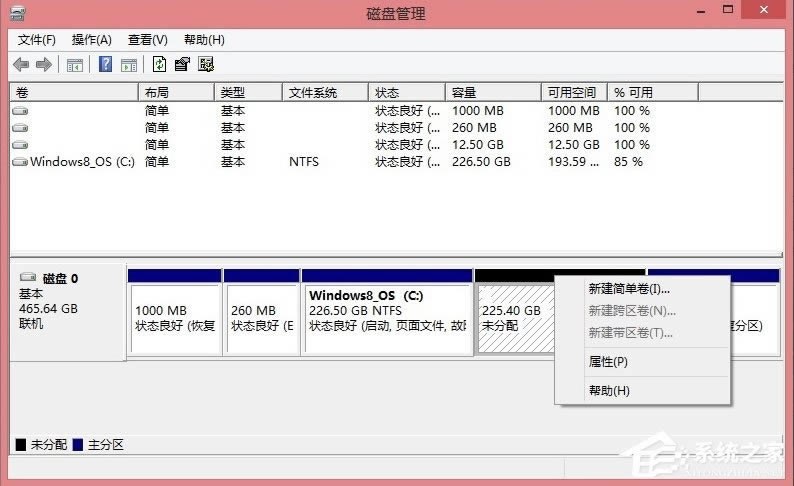Click the 联机 status text of disk 0
This screenshot has height=486, width=794.
[x=31, y=323]
